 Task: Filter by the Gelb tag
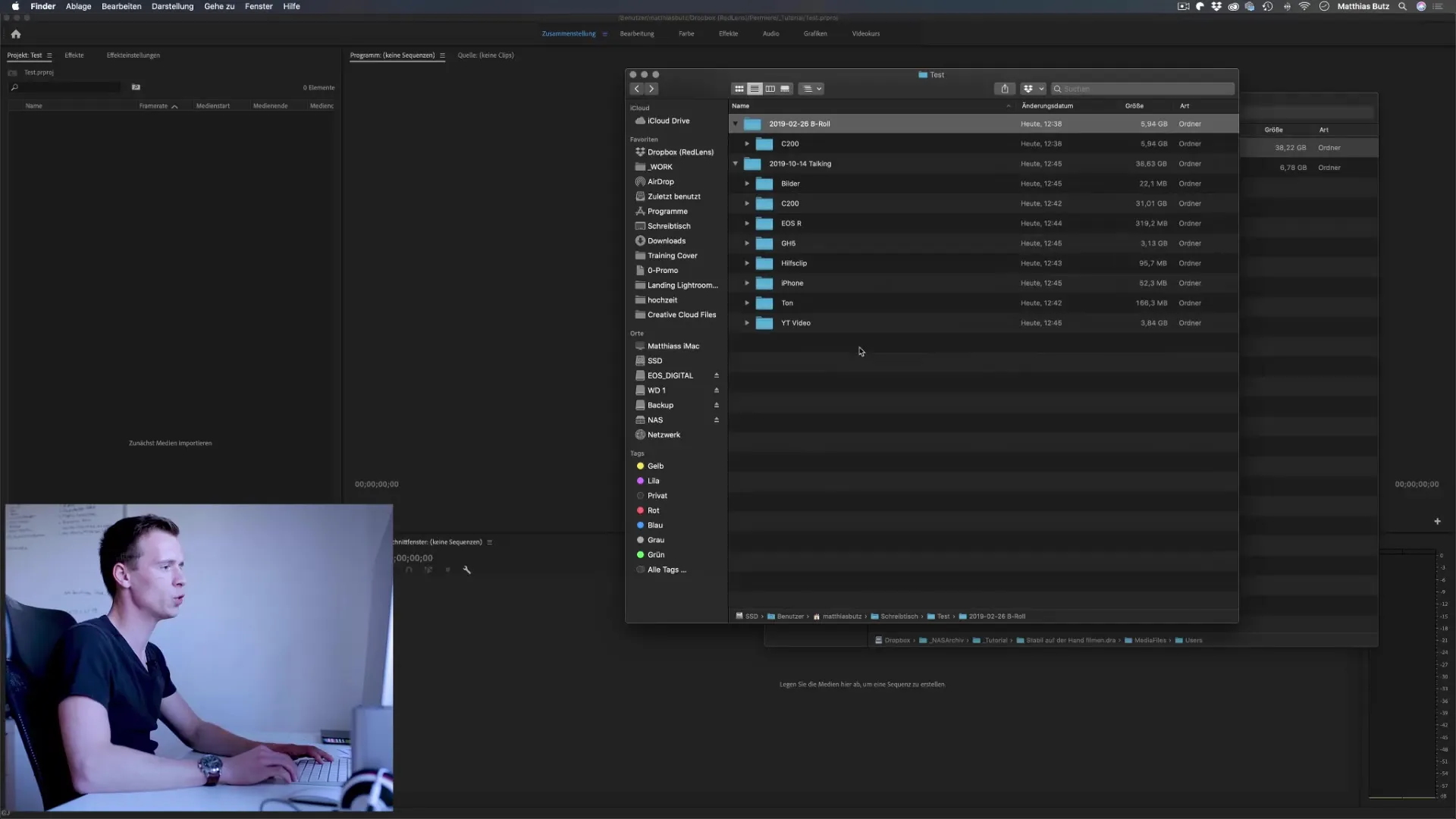[x=650, y=466]
